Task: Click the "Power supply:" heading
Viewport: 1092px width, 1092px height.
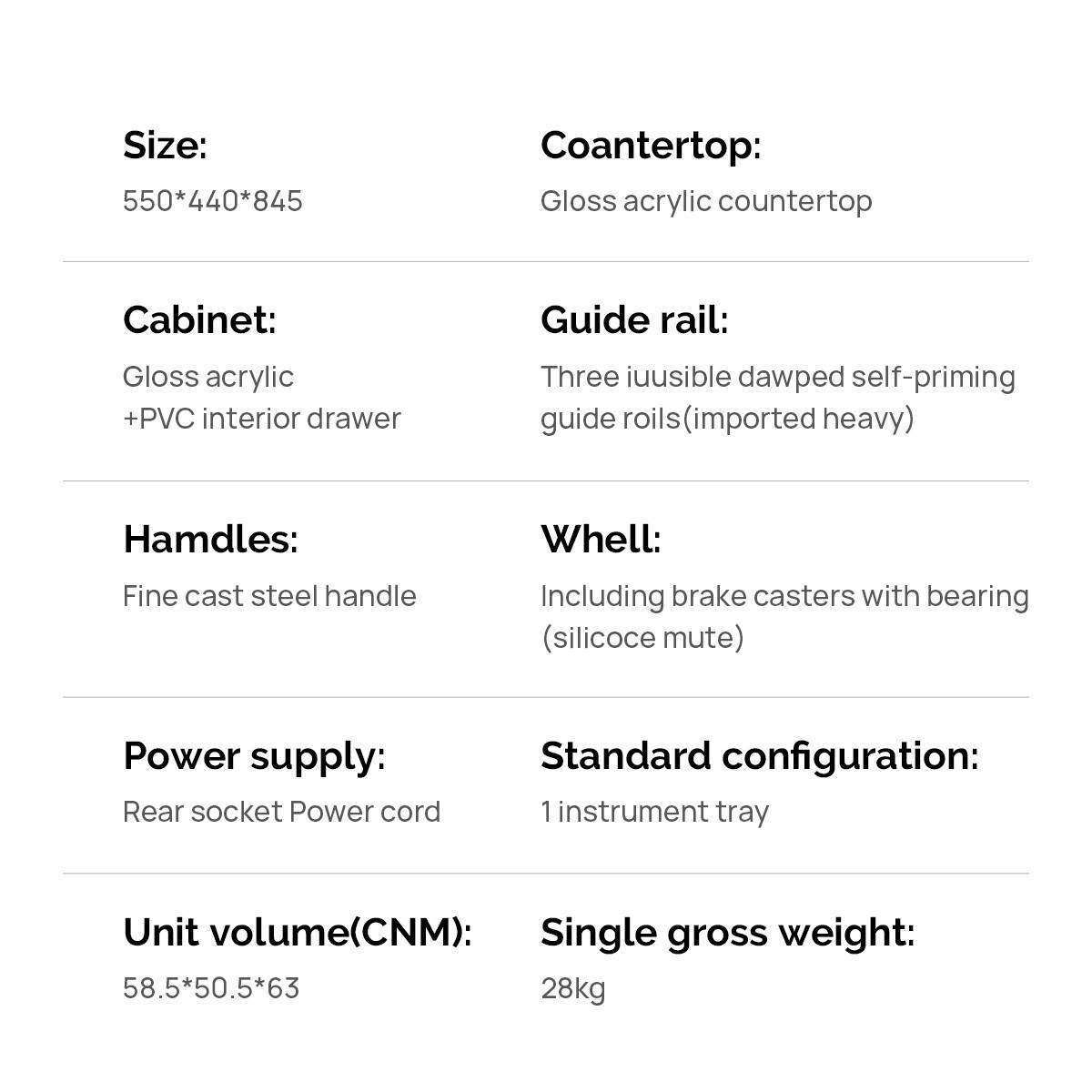Action: (254, 756)
